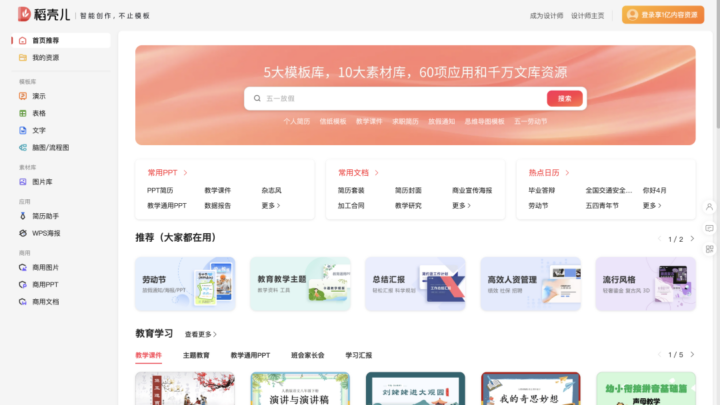Image resolution: width=720 pixels, height=405 pixels.
Task: Select the 脑图/流程图 icon
Action: tap(22, 147)
